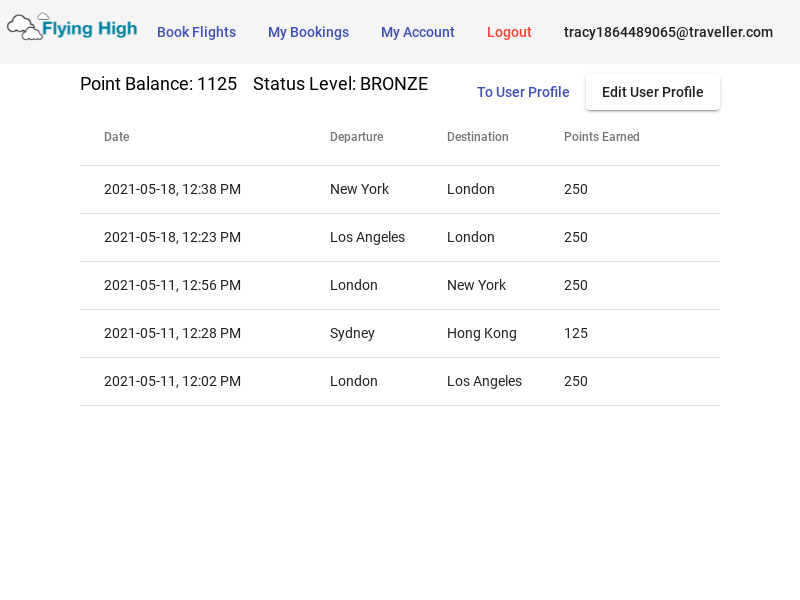
Task: Open My Account menu item
Action: click(417, 32)
